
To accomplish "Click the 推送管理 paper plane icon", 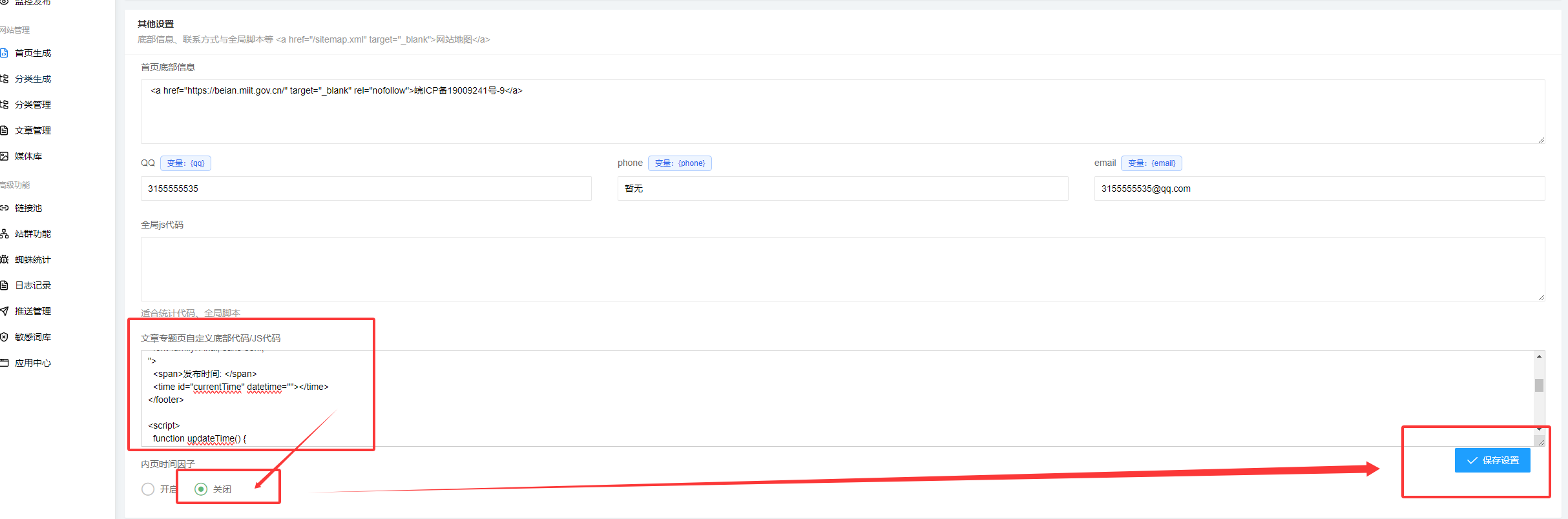I will tap(4, 311).
